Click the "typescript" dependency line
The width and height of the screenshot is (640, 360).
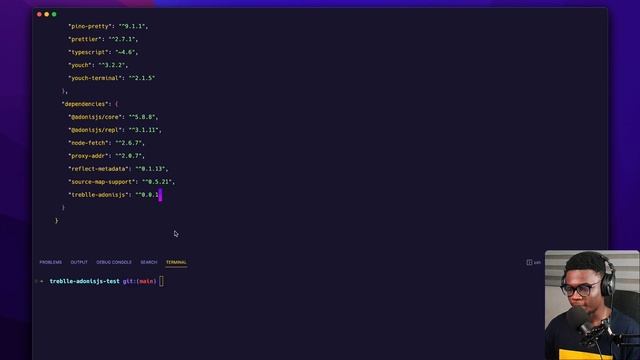click(103, 52)
